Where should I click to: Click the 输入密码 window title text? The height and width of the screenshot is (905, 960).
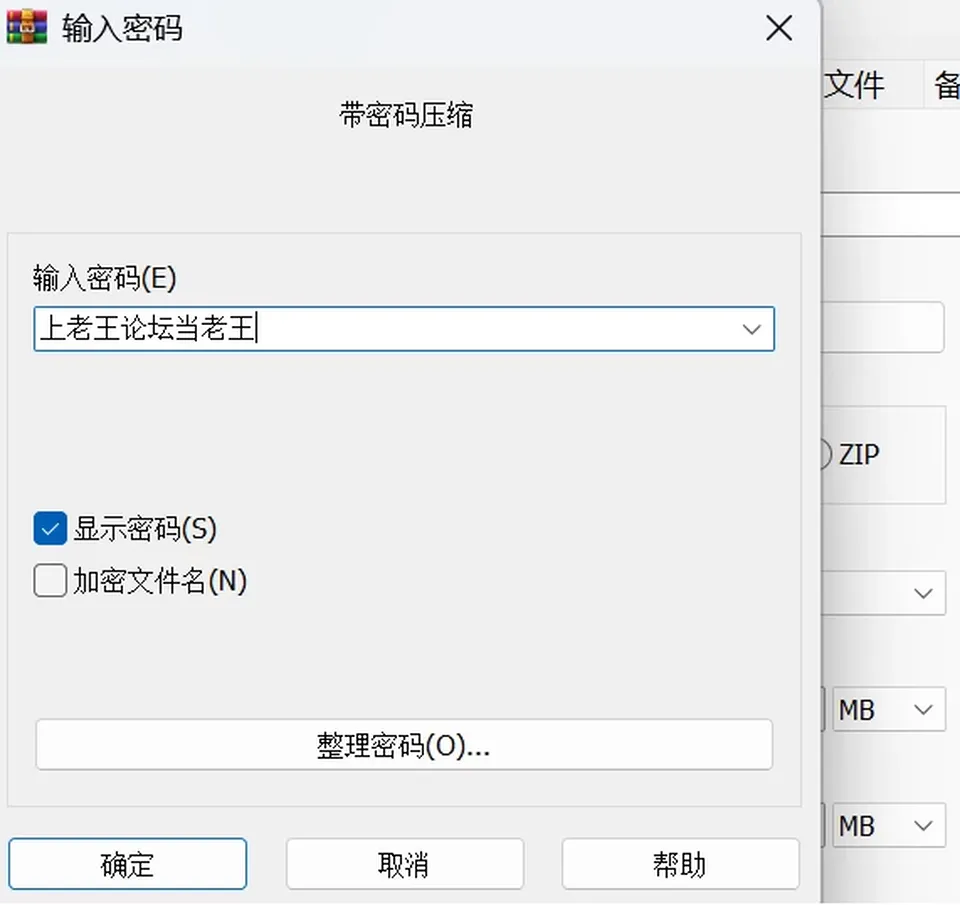(x=122, y=28)
